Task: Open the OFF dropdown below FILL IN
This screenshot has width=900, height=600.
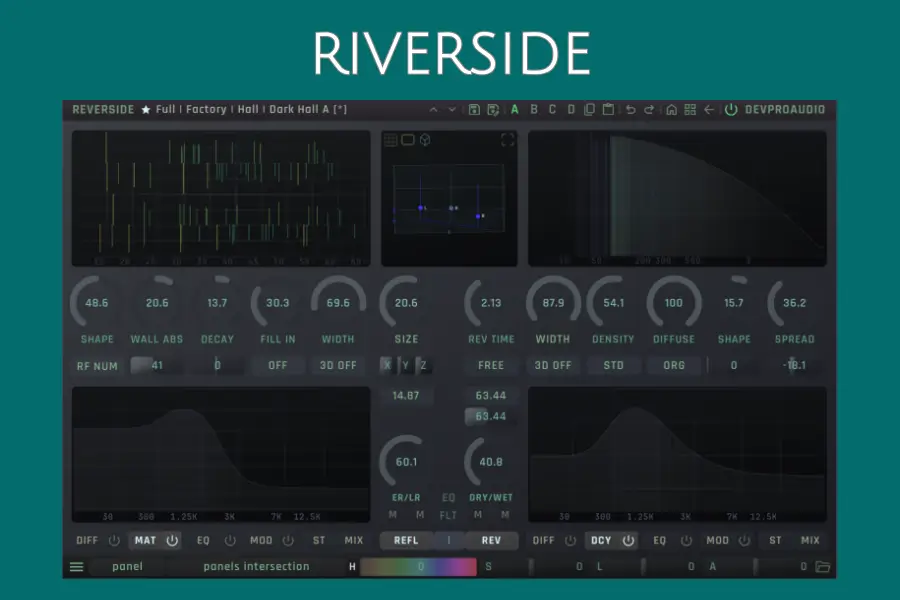Action: tap(278, 365)
